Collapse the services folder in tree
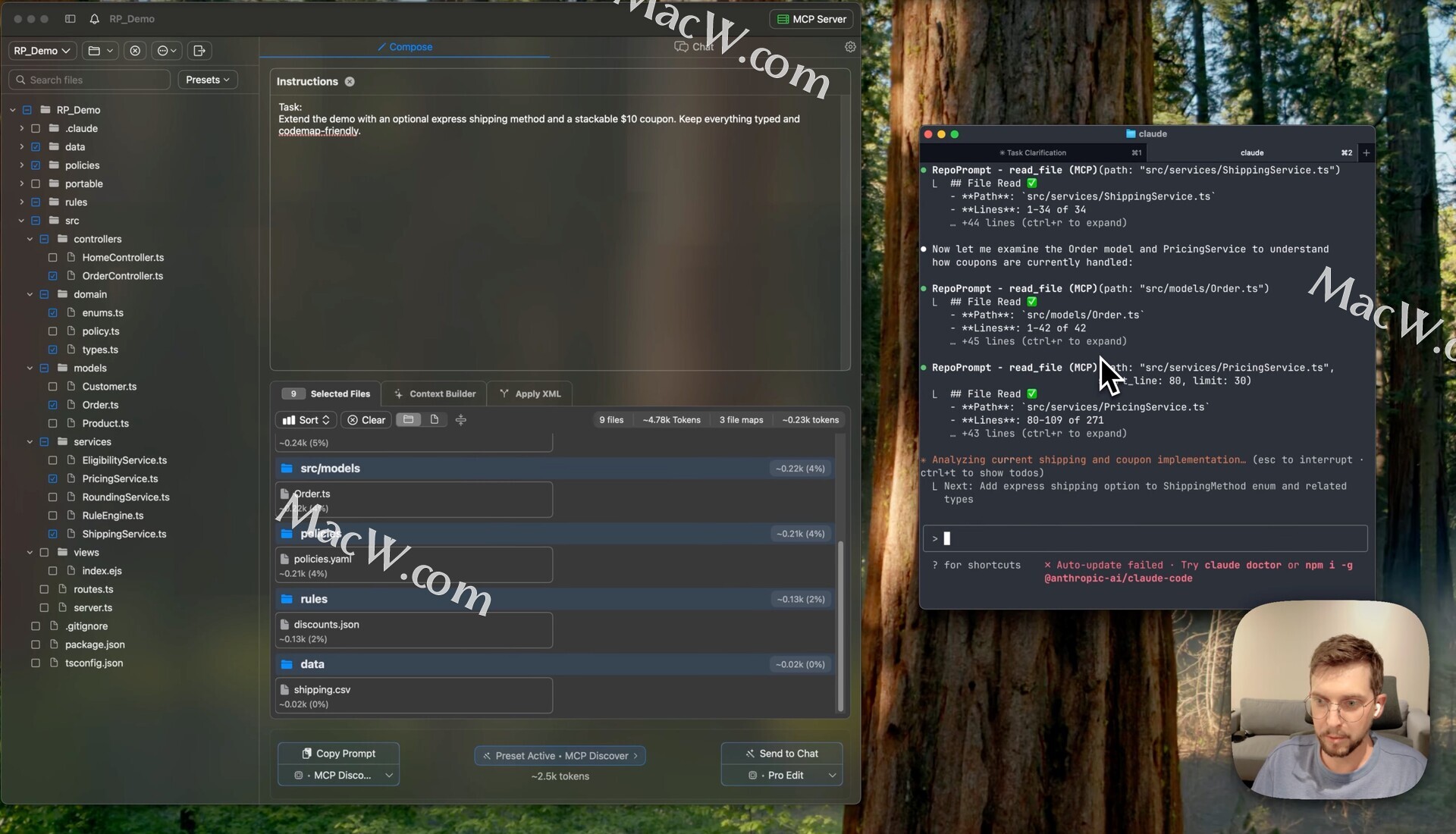 [x=30, y=442]
